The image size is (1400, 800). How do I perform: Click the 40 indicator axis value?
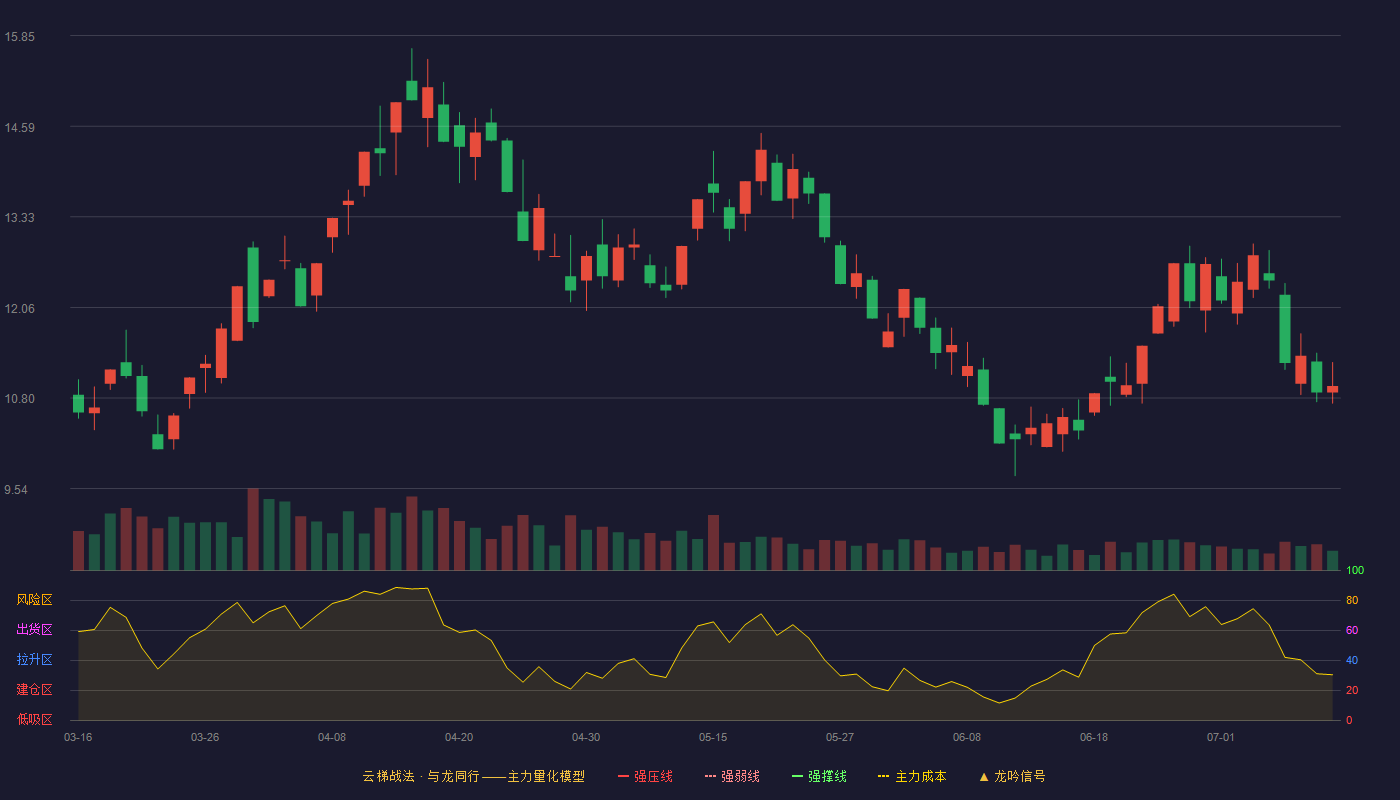point(1352,660)
